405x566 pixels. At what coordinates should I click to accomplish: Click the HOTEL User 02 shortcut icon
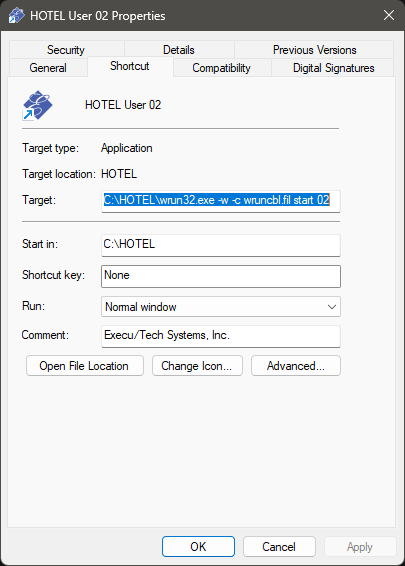coord(37,105)
